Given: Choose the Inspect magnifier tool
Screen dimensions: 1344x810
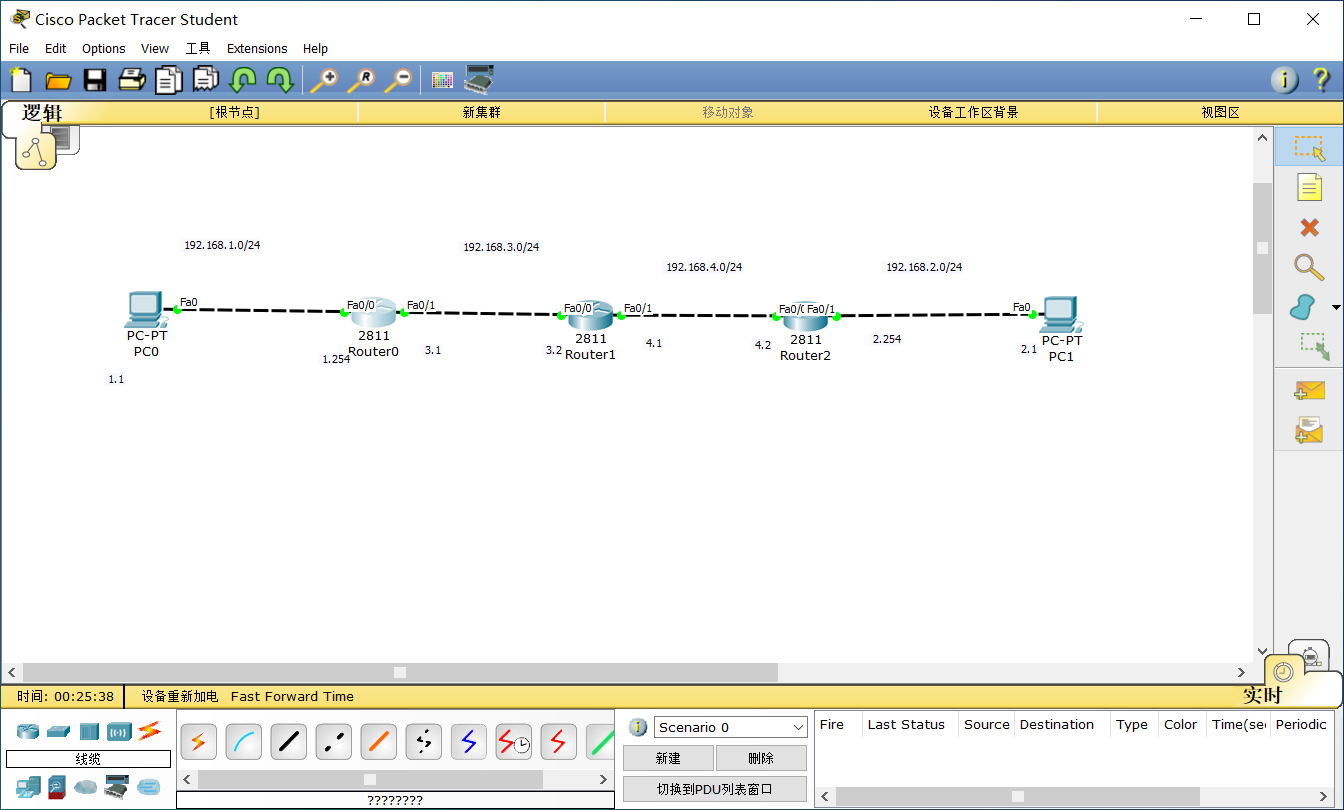Looking at the screenshot, I should (x=1309, y=267).
